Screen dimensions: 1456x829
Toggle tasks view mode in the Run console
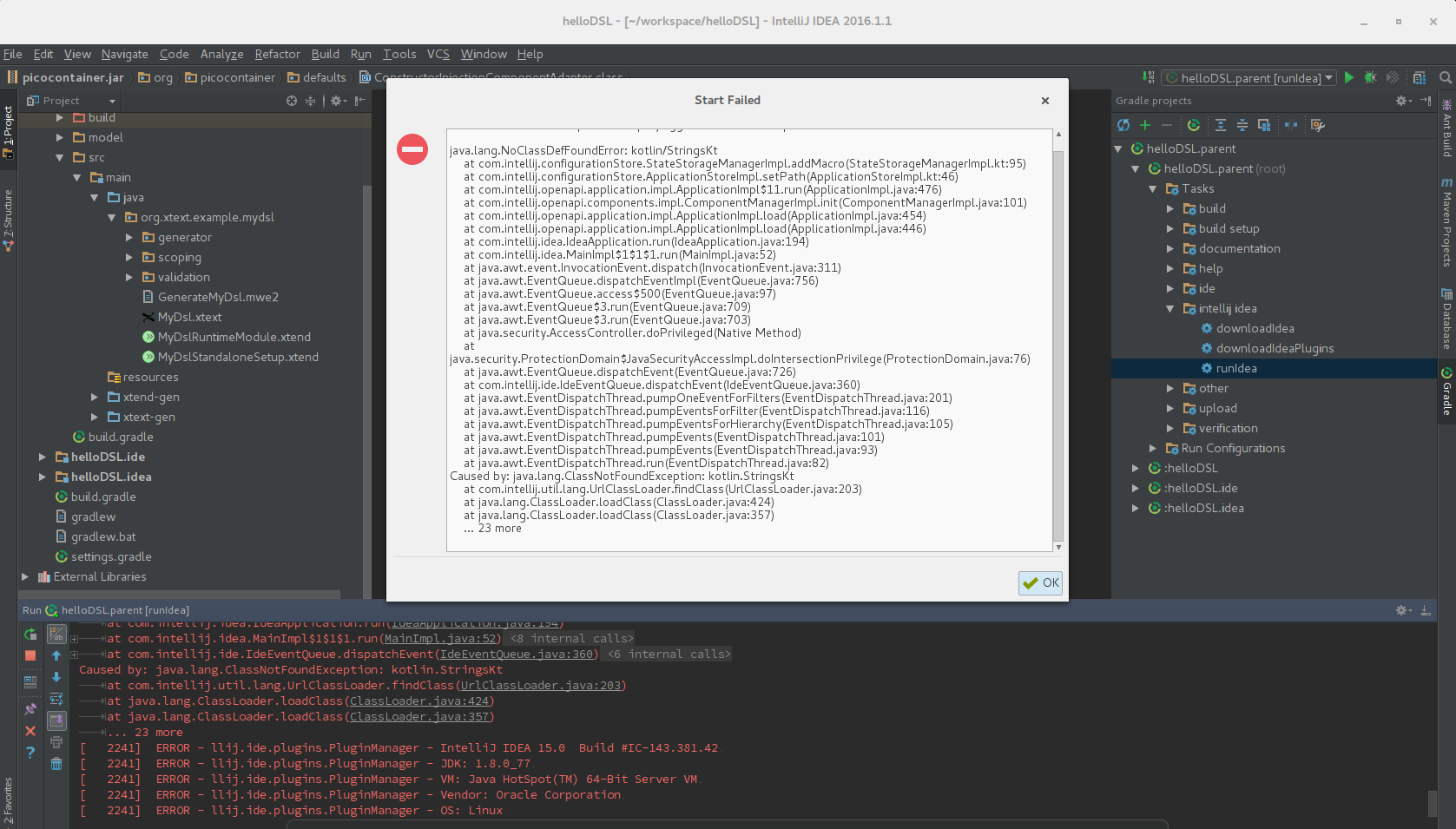56,635
